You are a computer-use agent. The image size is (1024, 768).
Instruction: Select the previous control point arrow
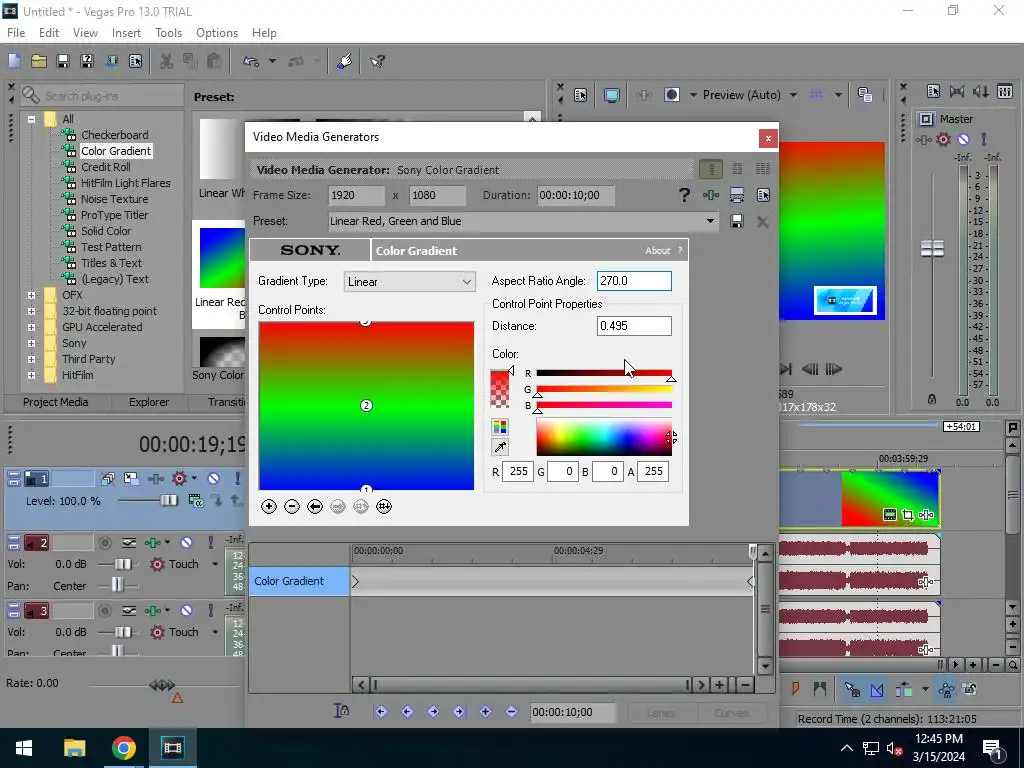click(x=315, y=507)
